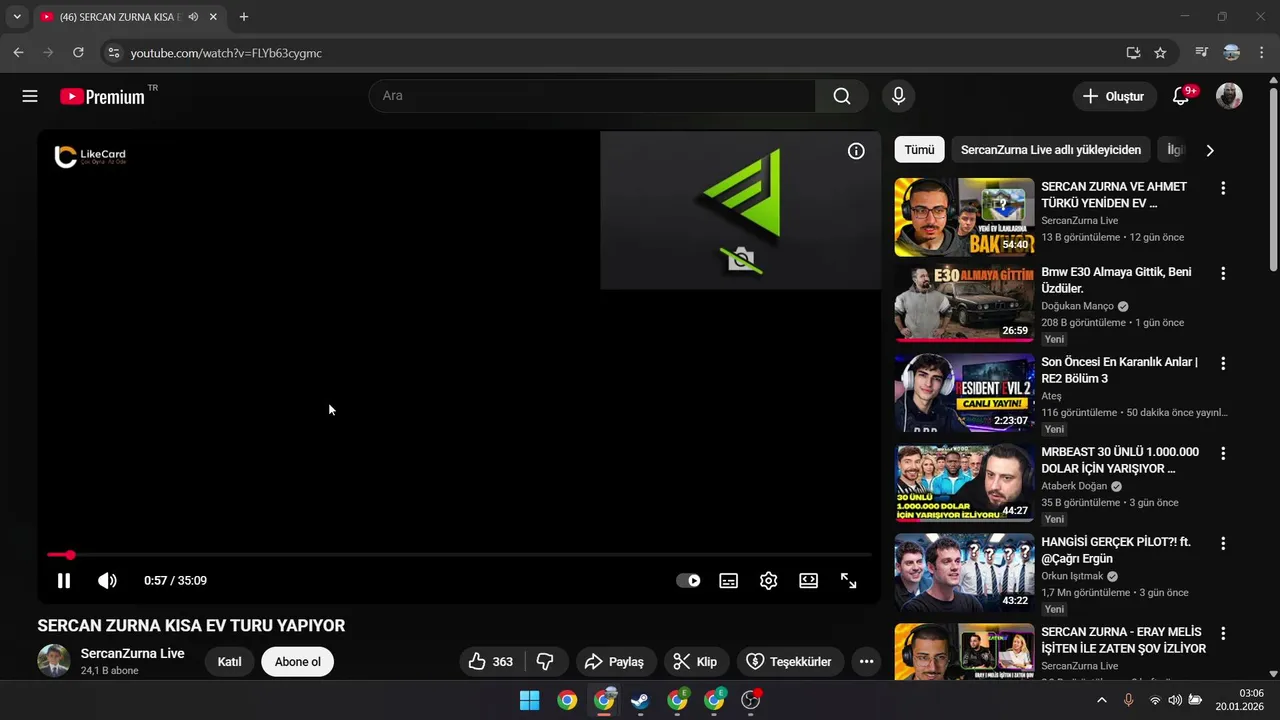The image size is (1280, 720).
Task: Show video info card icon
Action: coord(856,151)
